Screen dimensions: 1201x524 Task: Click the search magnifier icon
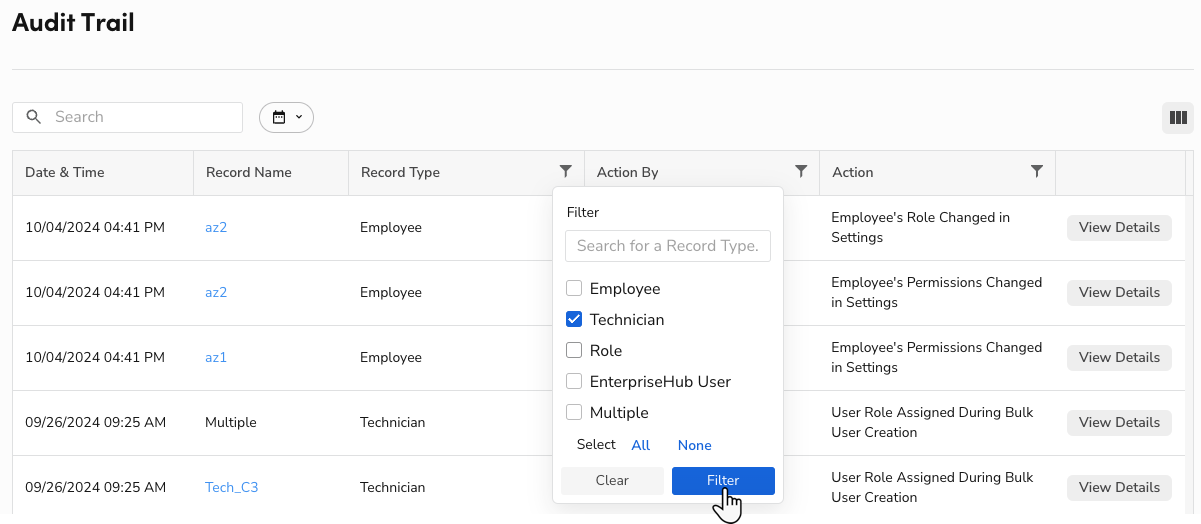(x=34, y=117)
